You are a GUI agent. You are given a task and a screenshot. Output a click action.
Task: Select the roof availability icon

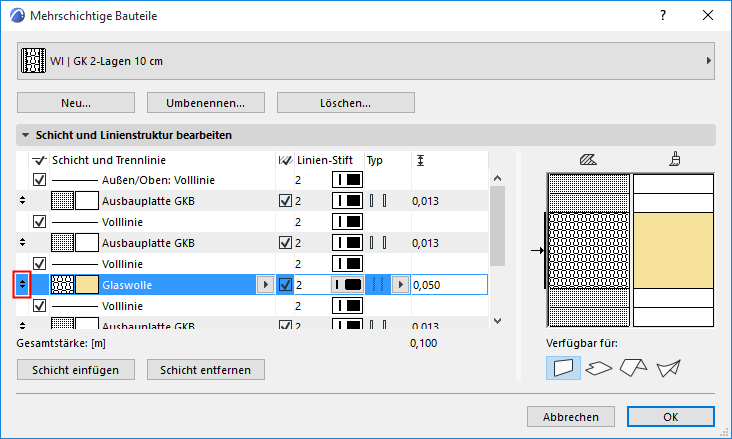point(633,368)
